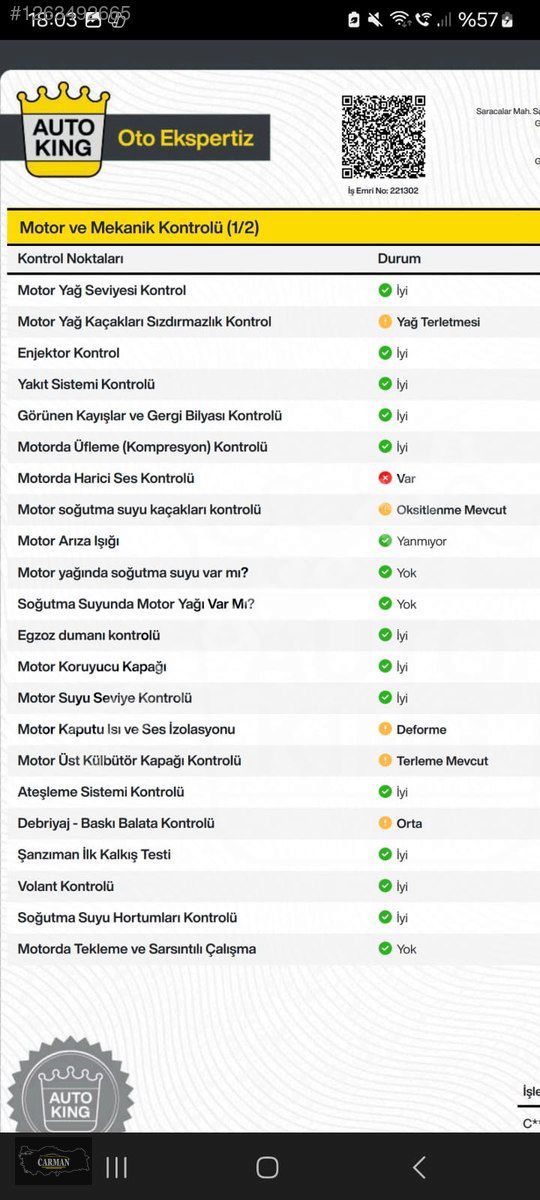This screenshot has height=1200, width=540.
Task: Tap the Kontrol Noktaları column header
Action: (70, 259)
